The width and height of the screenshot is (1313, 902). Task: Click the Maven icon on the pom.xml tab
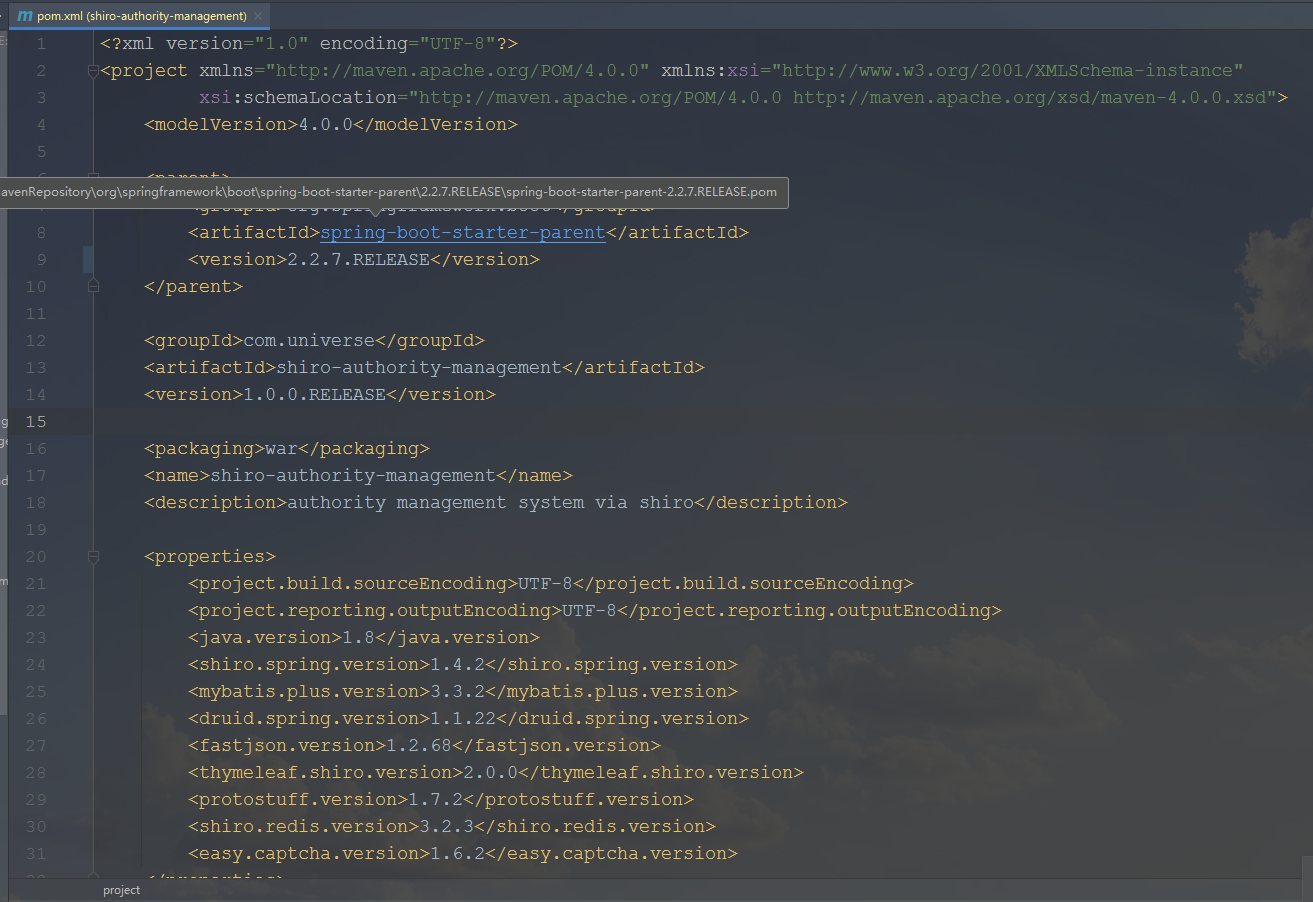(25, 16)
